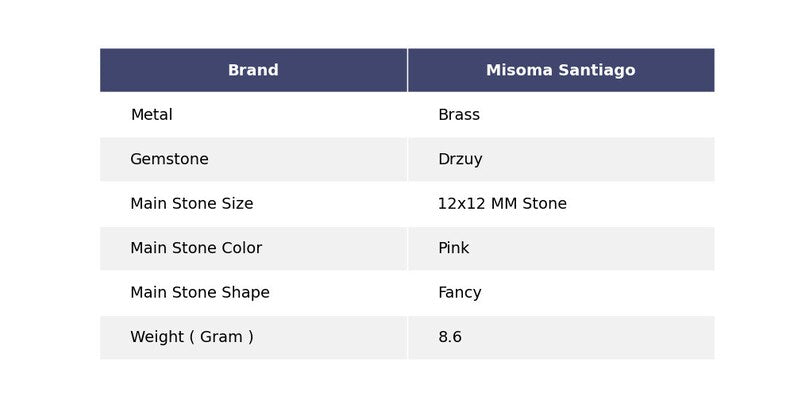Click the Gemstone label cell
This screenshot has width=794, height=404.
tap(169, 160)
